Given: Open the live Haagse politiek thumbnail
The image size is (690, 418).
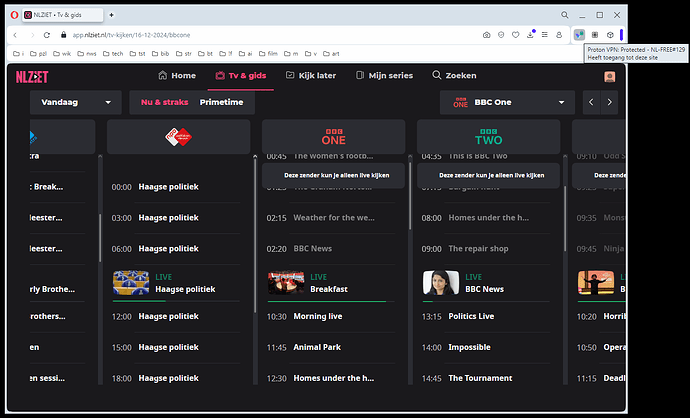Looking at the screenshot, I should (131, 282).
